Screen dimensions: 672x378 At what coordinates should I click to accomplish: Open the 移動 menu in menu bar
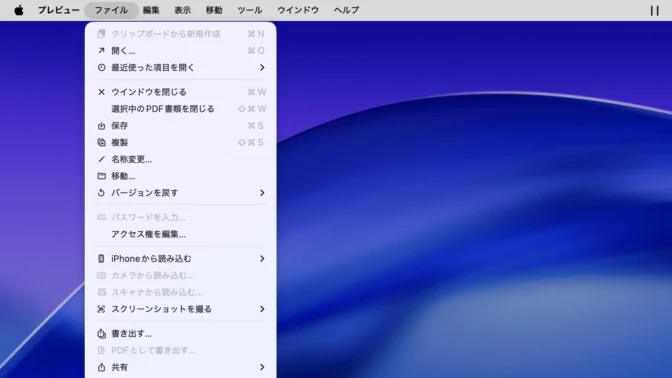pyautogui.click(x=213, y=10)
